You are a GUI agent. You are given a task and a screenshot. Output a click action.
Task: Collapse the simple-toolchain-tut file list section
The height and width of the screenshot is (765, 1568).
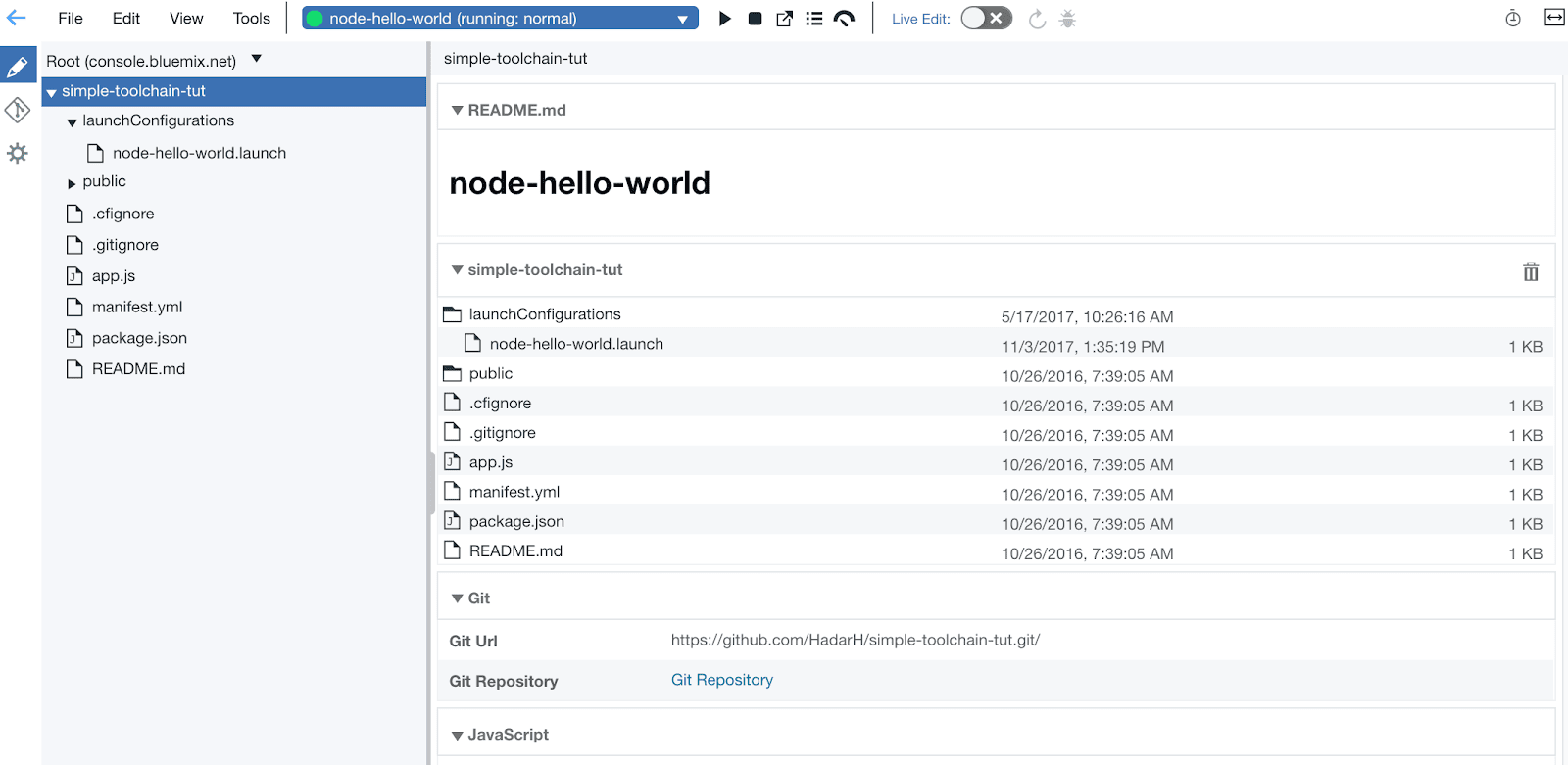tap(457, 269)
